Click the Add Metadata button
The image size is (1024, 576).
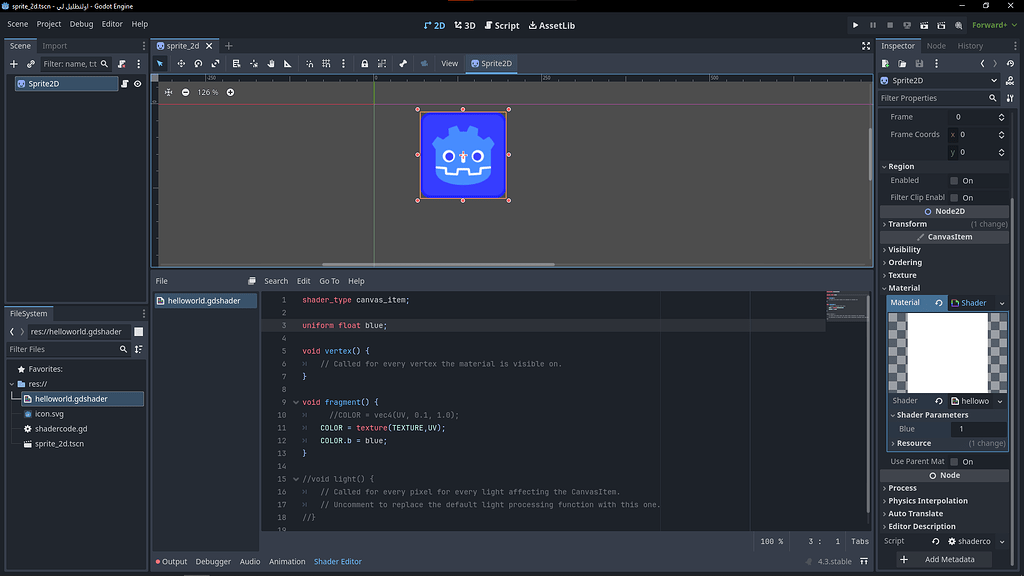pos(944,559)
